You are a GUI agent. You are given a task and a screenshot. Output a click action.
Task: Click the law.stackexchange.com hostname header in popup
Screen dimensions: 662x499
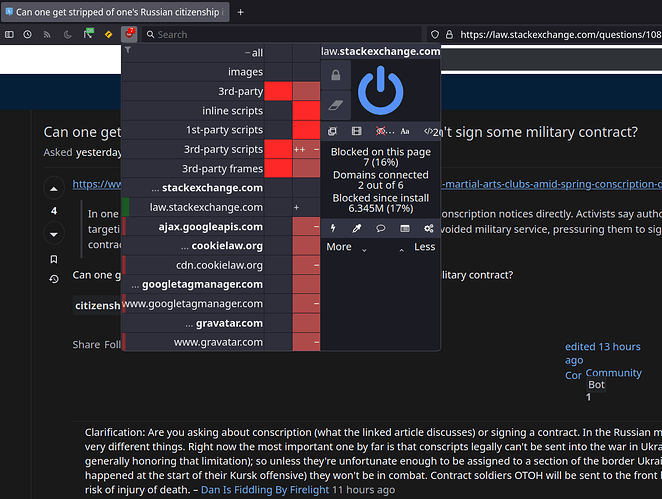(380, 52)
